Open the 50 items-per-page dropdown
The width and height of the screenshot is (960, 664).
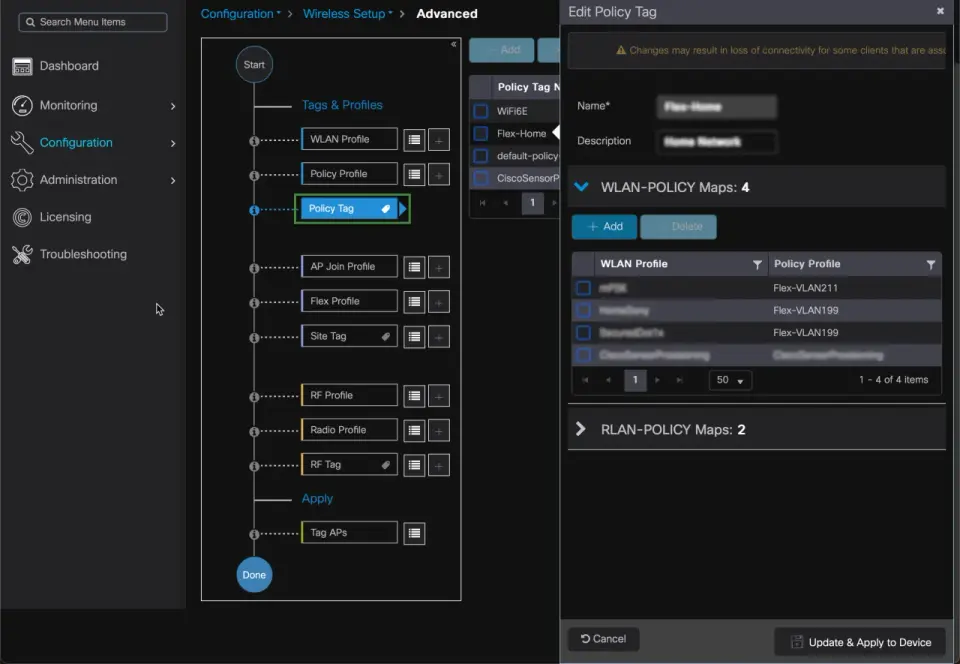point(730,380)
